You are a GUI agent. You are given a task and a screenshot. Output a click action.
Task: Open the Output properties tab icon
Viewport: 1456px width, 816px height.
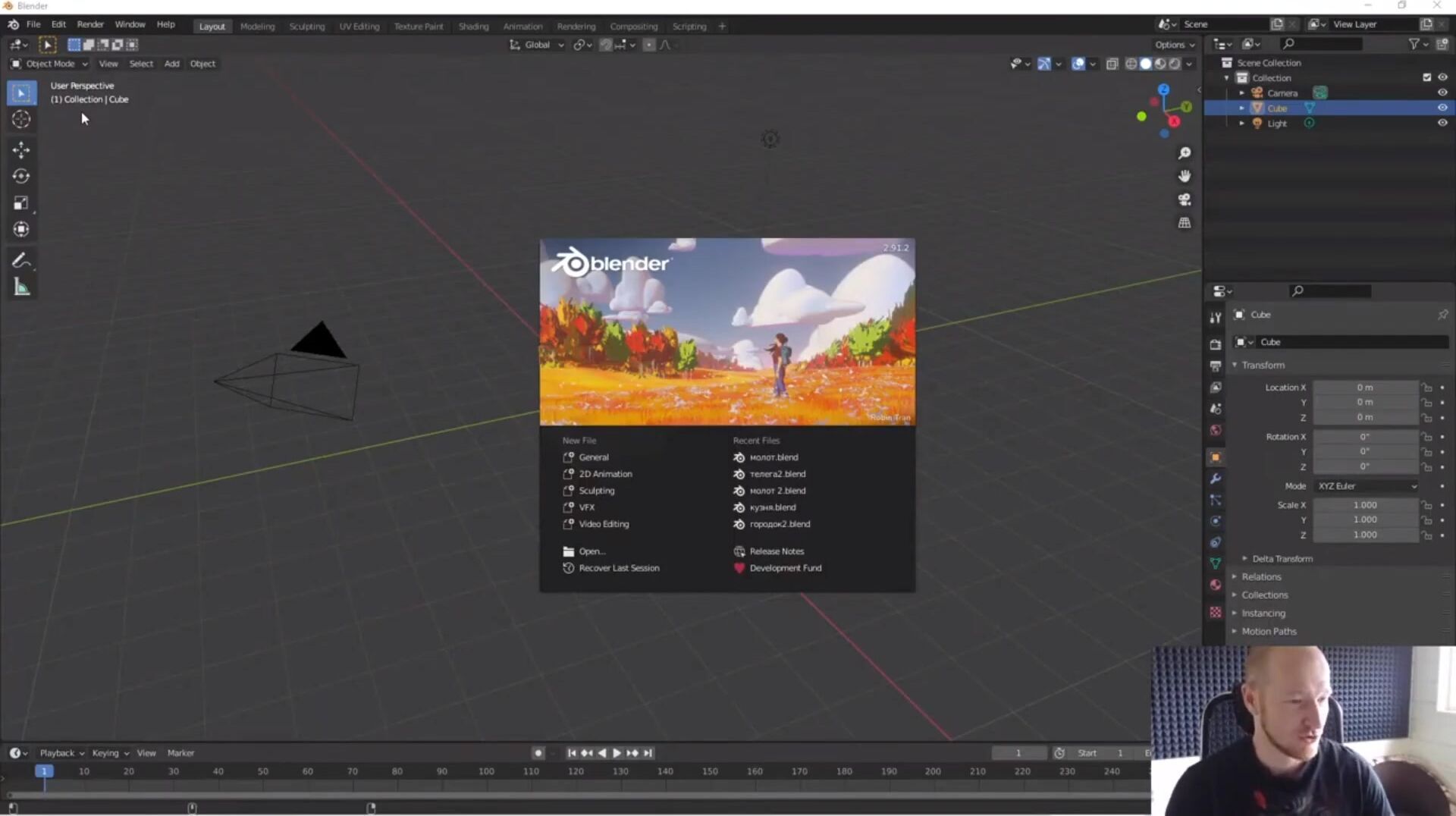[x=1216, y=366]
